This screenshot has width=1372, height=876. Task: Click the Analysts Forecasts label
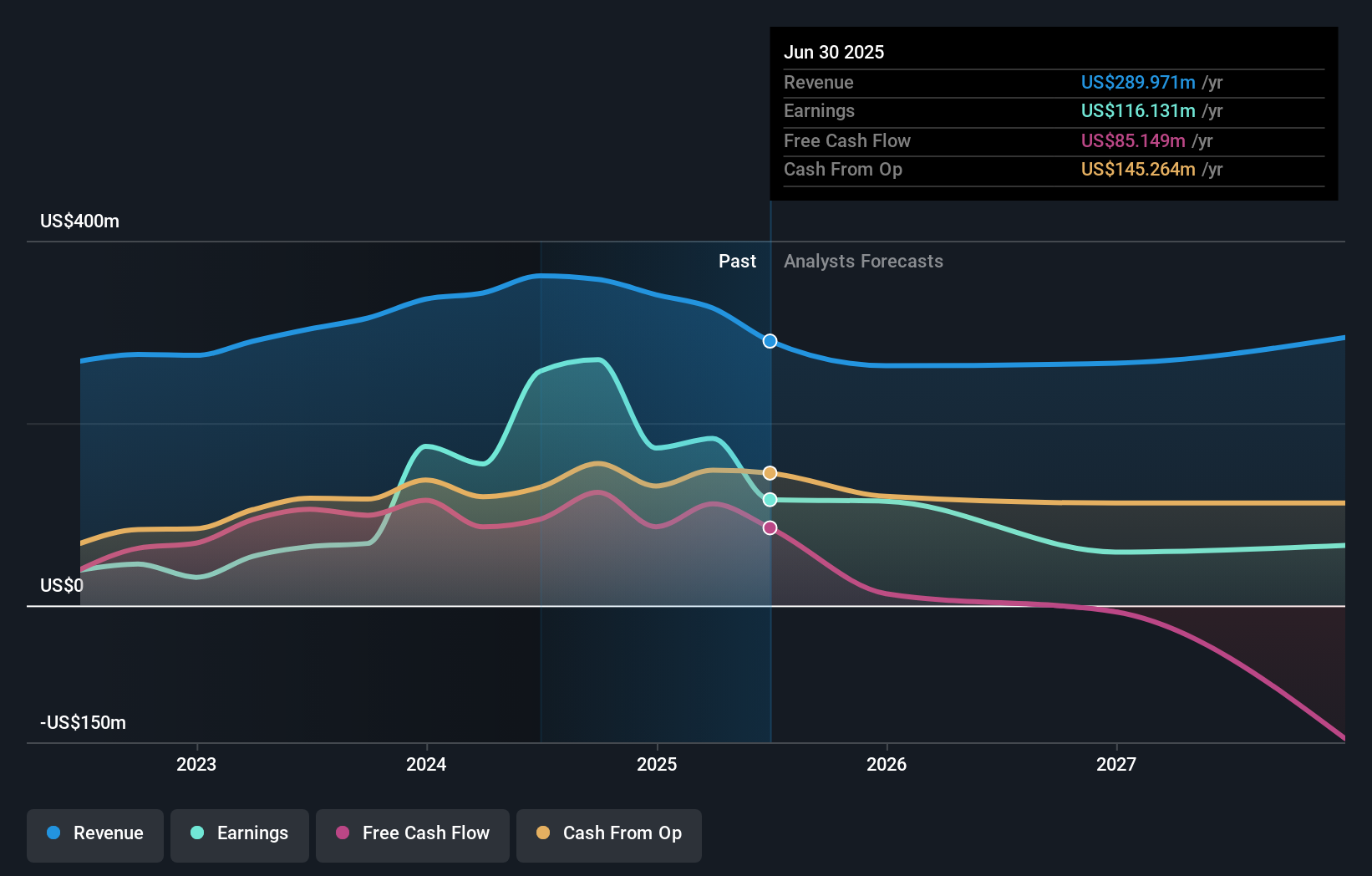pyautogui.click(x=863, y=262)
